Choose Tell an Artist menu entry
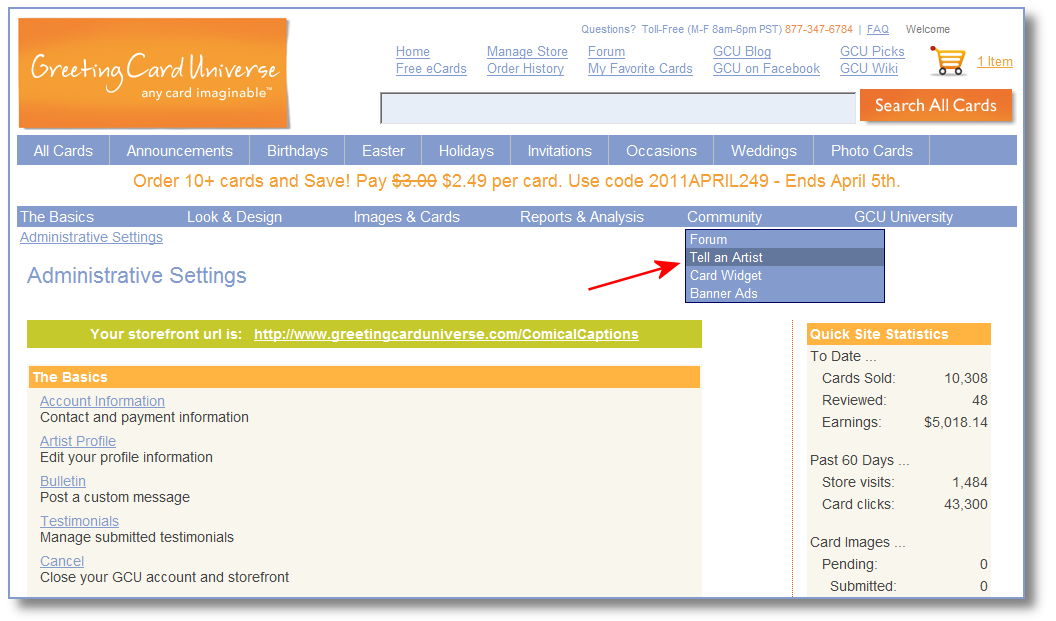 pyautogui.click(x=785, y=257)
